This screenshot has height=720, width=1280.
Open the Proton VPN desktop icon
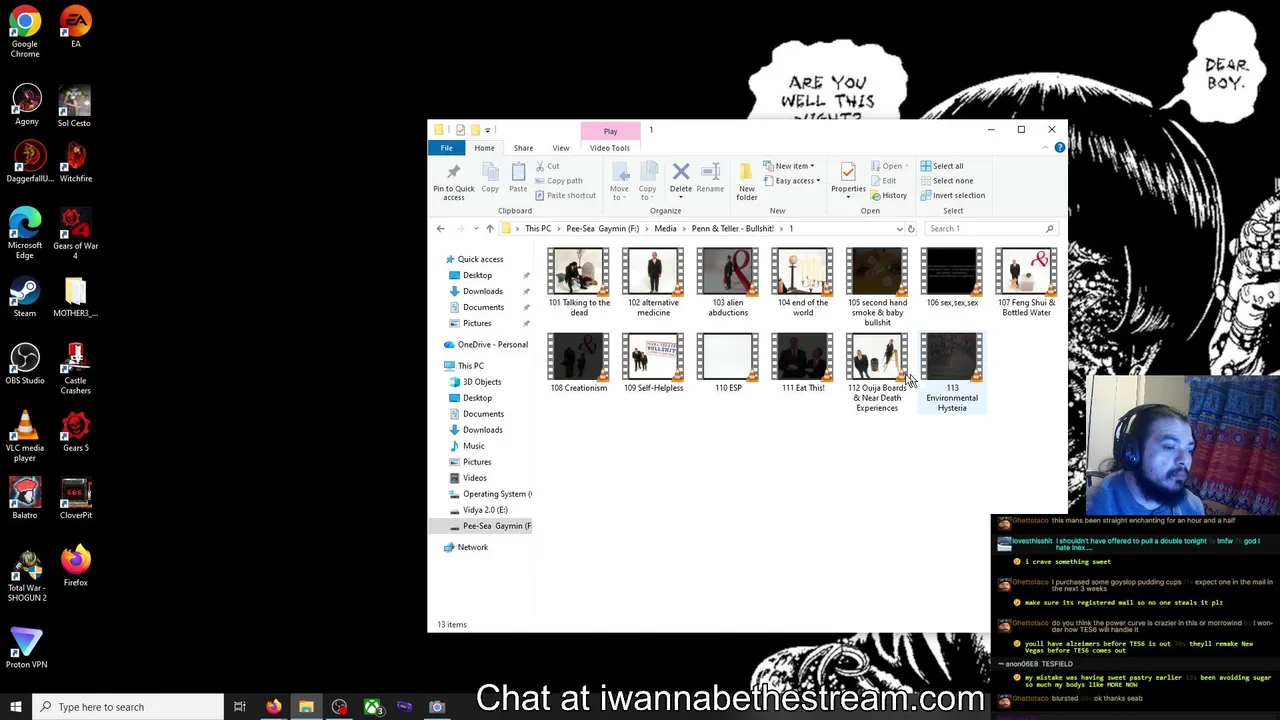pyautogui.click(x=26, y=648)
